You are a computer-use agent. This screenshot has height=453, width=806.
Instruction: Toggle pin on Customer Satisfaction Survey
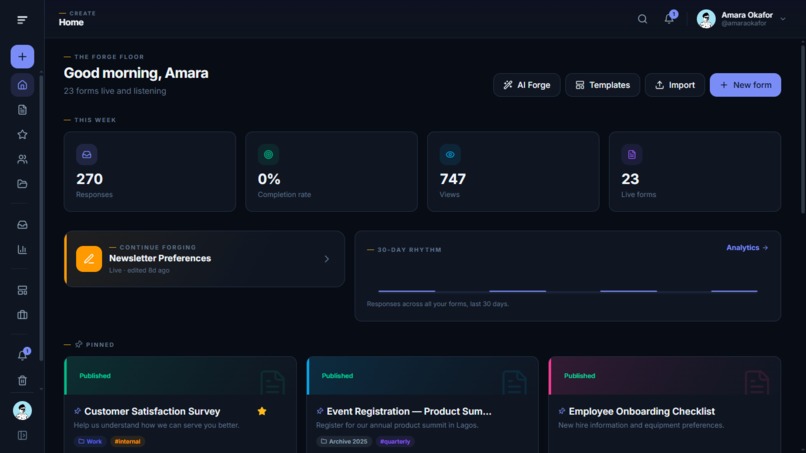coord(78,411)
